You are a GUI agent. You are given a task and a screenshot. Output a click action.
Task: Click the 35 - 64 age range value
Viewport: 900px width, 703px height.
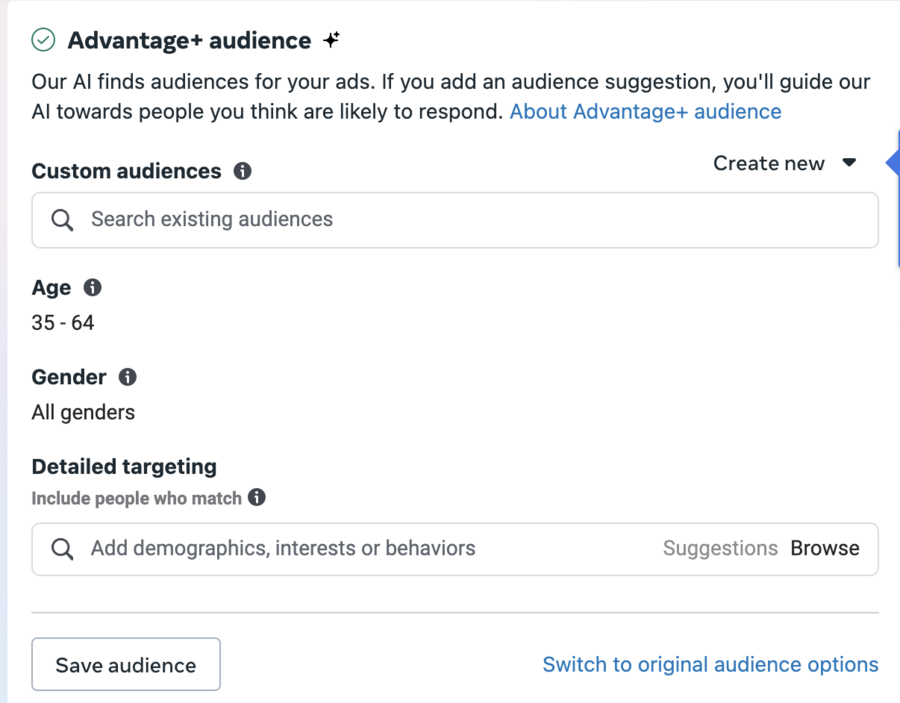[63, 323]
